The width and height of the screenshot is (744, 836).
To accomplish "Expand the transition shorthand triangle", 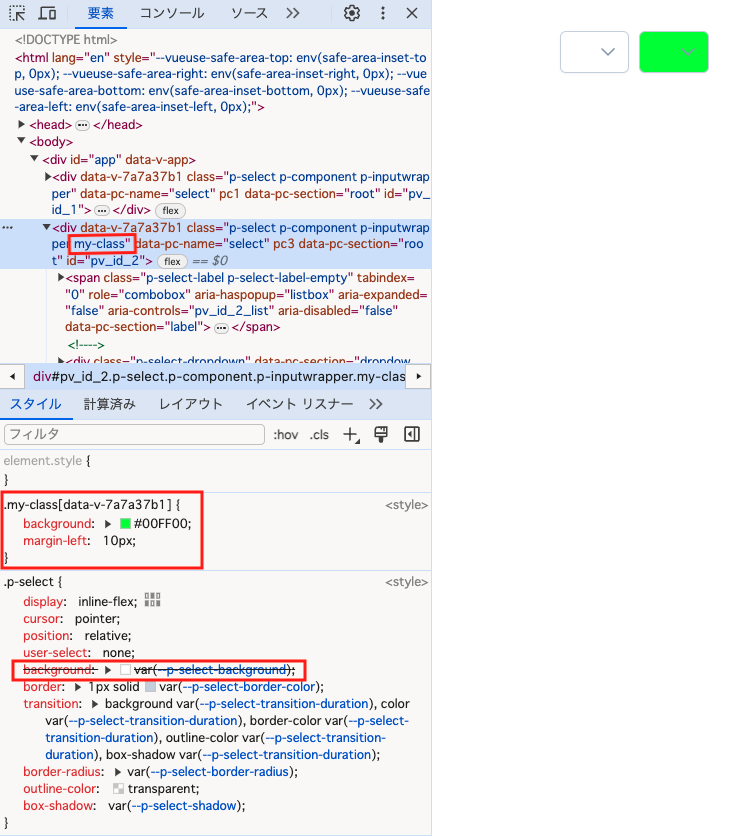I will (95, 704).
